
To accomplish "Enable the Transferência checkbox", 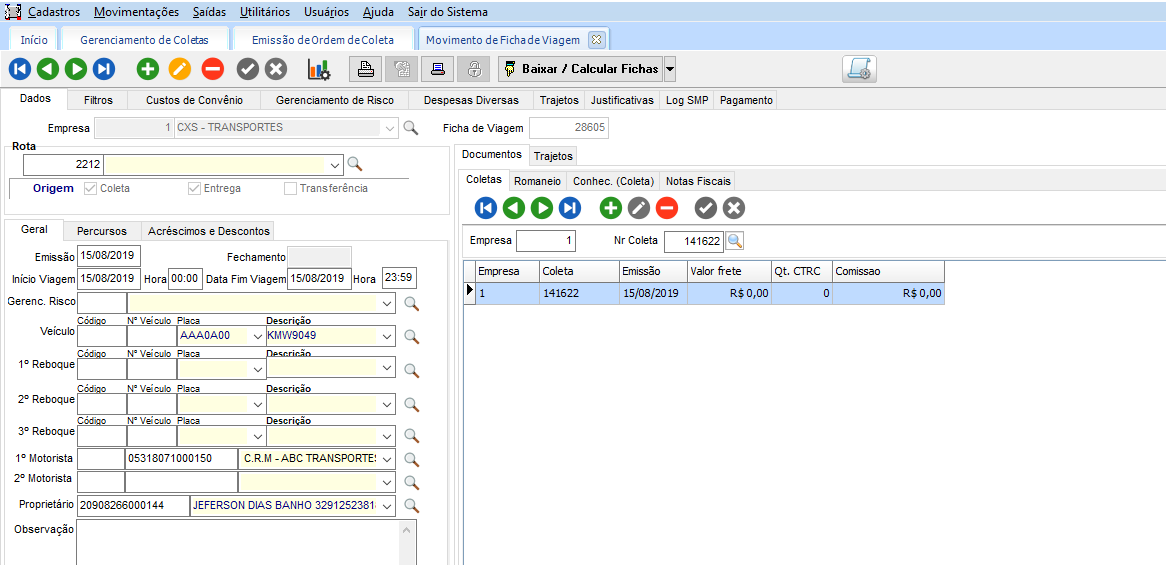I will (x=290, y=188).
